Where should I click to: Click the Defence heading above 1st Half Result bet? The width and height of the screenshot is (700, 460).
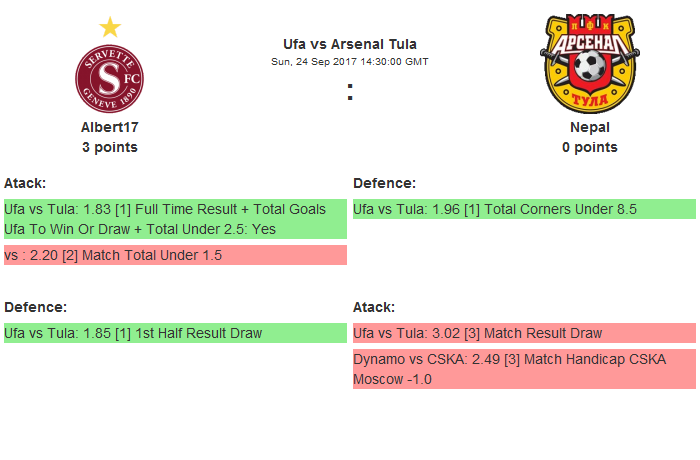click(36, 307)
